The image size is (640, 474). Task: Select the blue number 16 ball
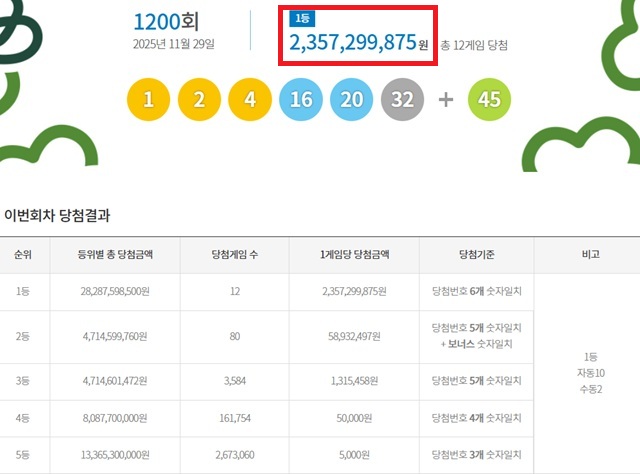(x=301, y=100)
